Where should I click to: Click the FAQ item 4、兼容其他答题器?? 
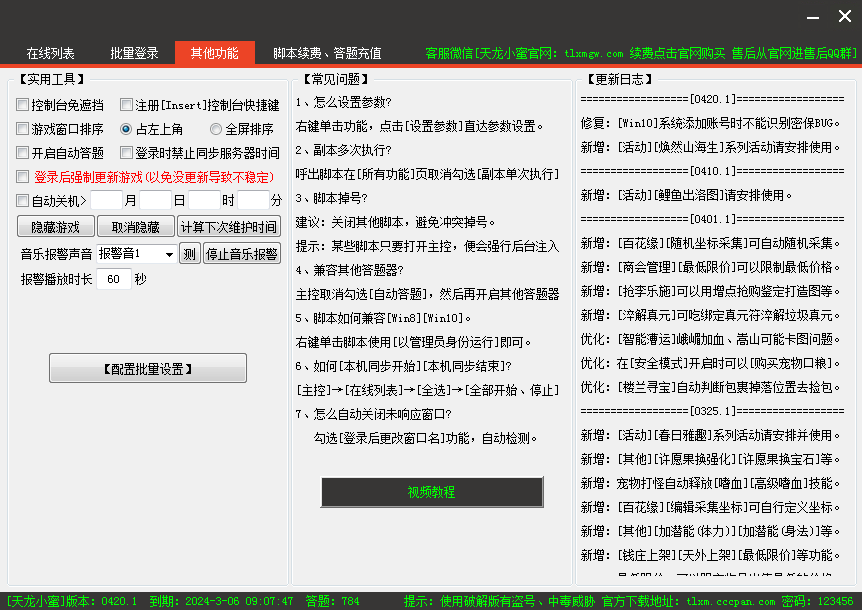[350, 270]
